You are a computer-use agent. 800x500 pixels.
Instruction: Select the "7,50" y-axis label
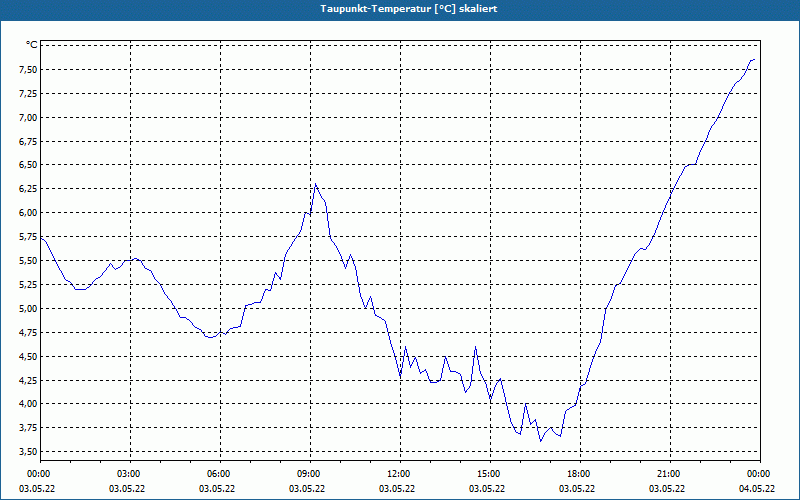28,70
